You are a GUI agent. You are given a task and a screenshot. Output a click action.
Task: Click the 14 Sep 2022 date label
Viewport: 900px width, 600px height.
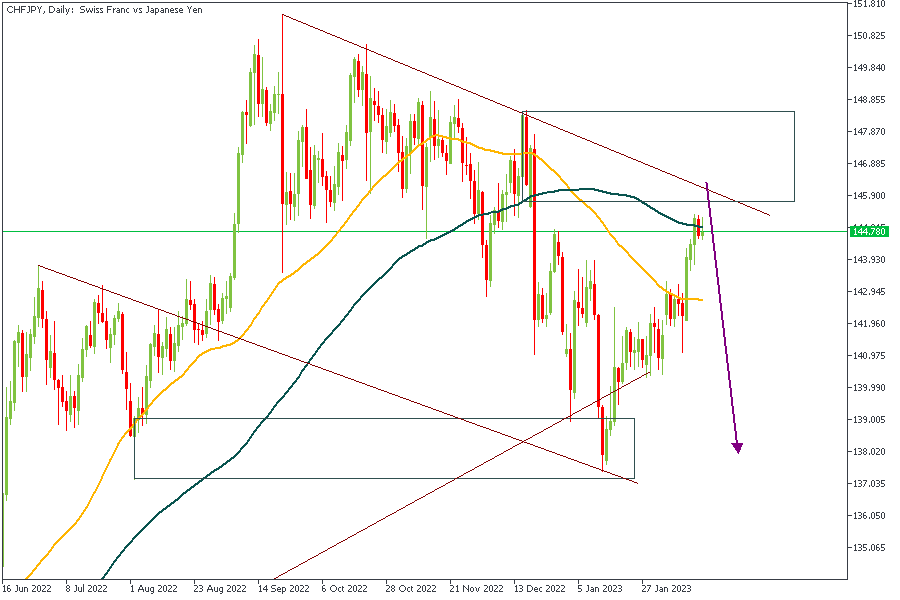(x=284, y=589)
